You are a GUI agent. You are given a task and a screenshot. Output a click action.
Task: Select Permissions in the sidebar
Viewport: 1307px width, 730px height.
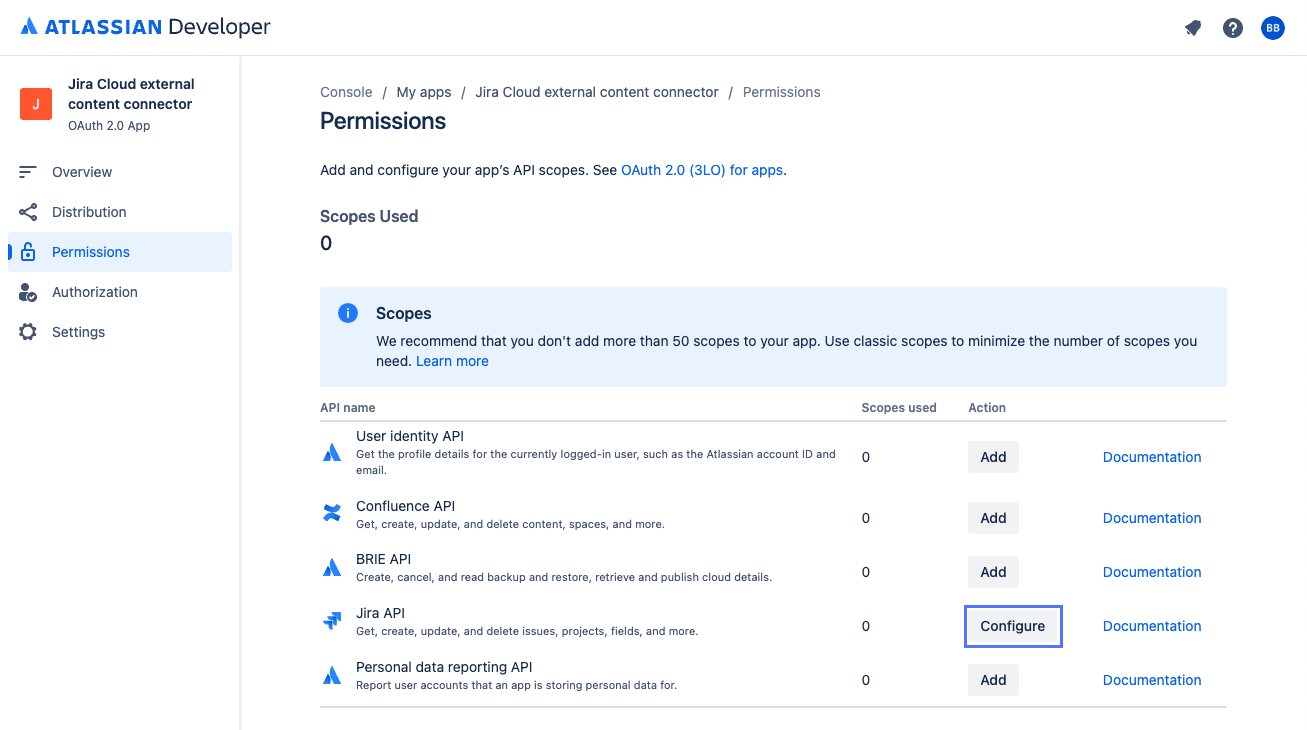[120, 252]
